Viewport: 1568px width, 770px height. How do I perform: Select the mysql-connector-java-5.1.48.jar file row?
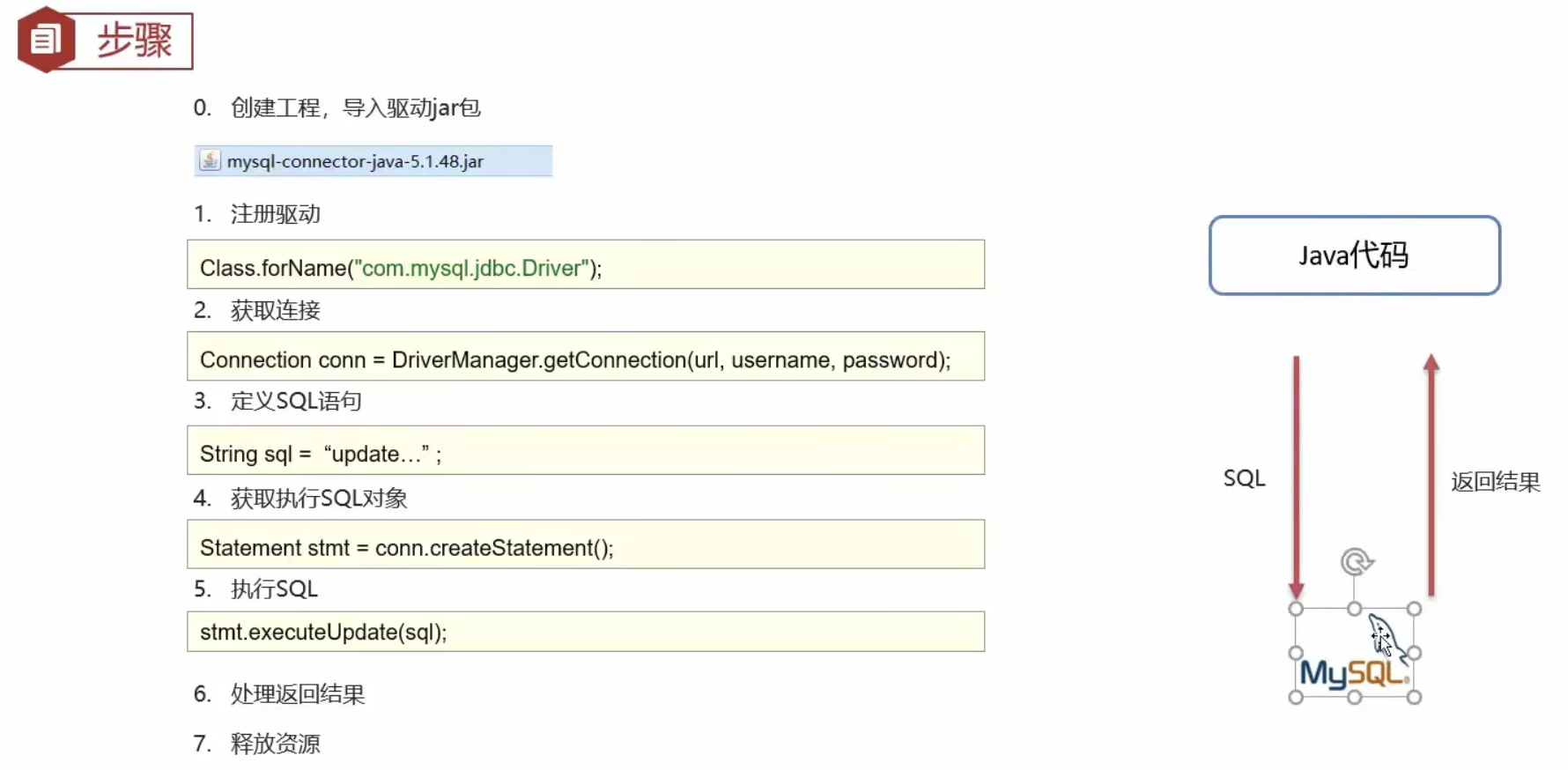pos(374,161)
